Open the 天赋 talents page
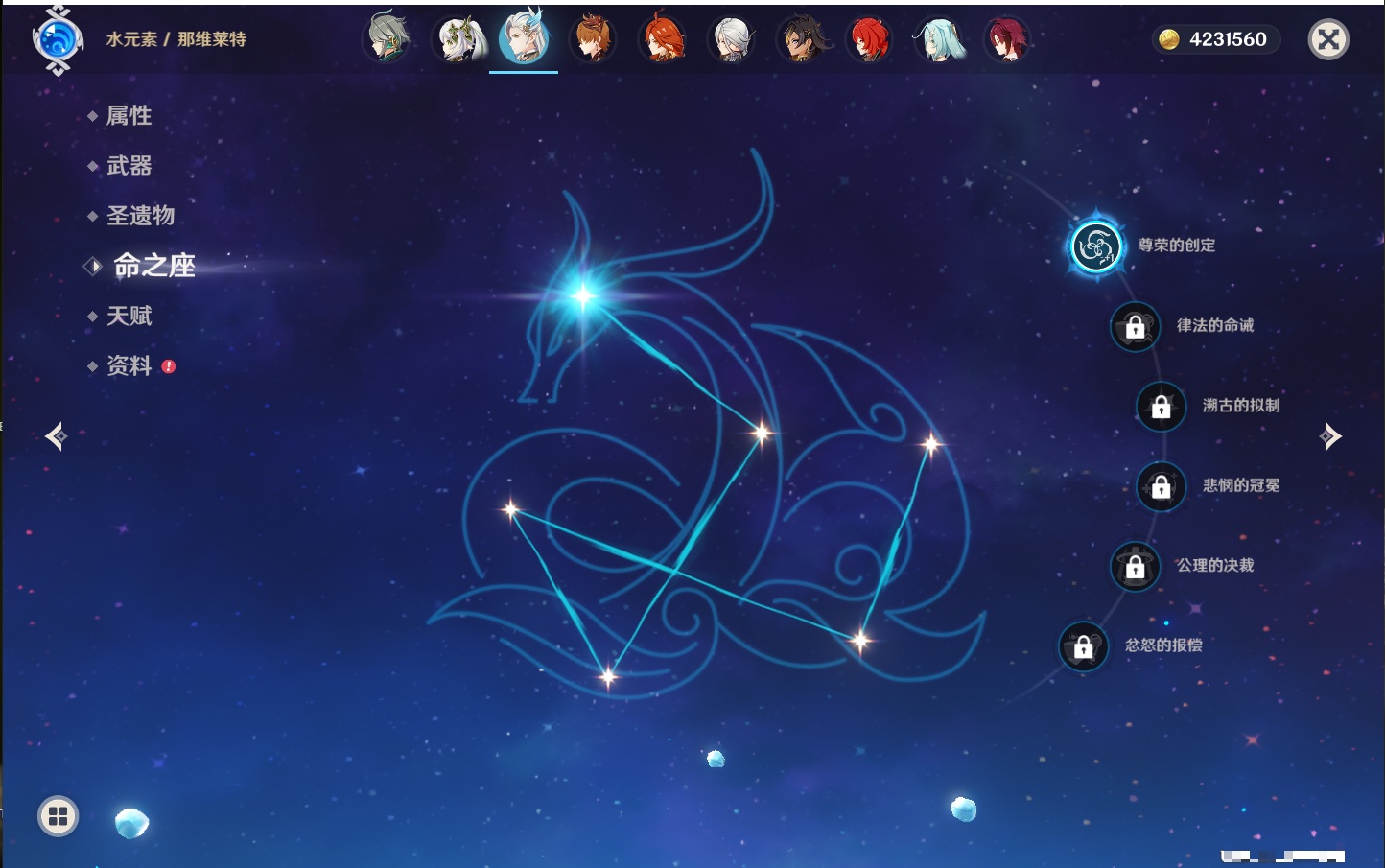Image resolution: width=1385 pixels, height=868 pixels. 129,316
